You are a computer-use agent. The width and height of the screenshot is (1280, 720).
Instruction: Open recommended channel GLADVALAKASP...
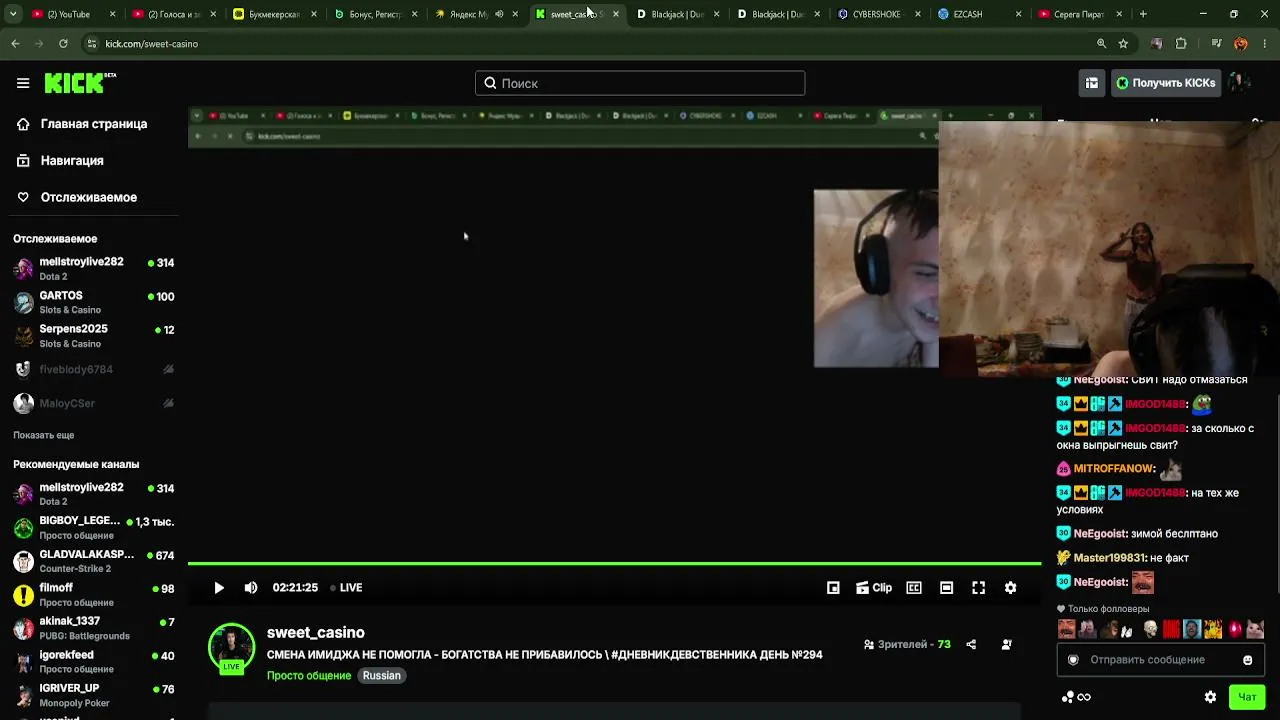[x=93, y=561]
